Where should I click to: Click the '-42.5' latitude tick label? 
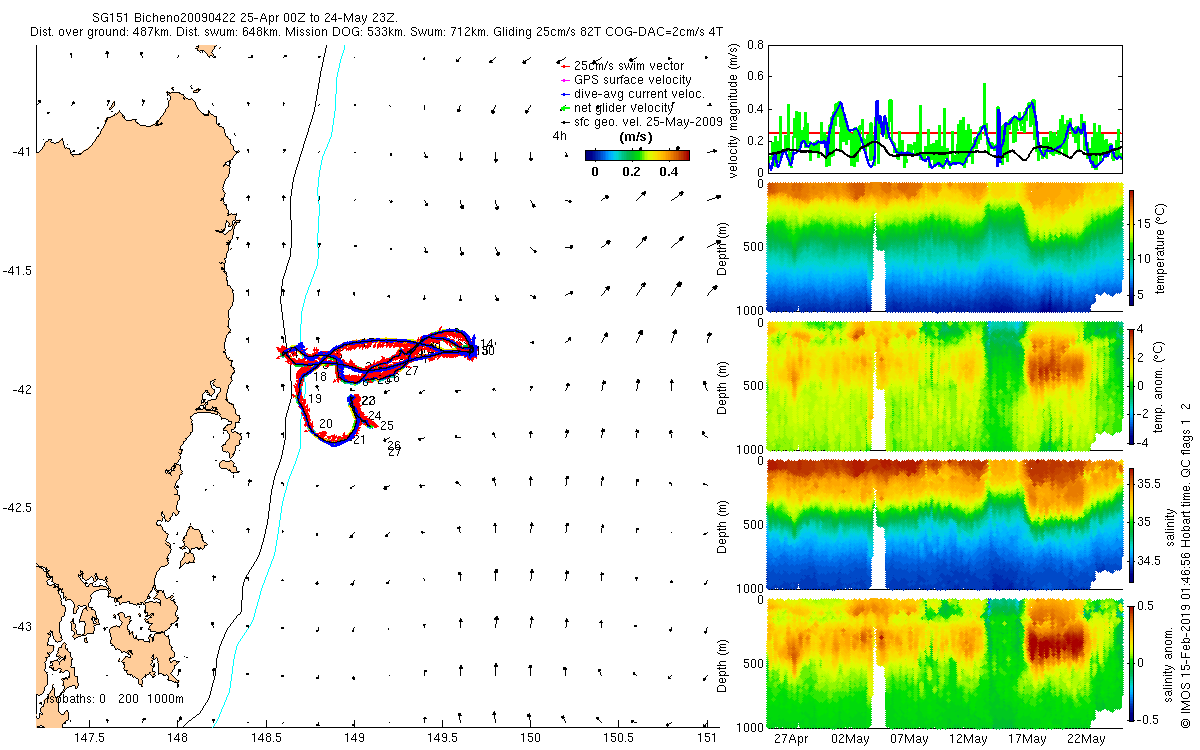(17, 508)
